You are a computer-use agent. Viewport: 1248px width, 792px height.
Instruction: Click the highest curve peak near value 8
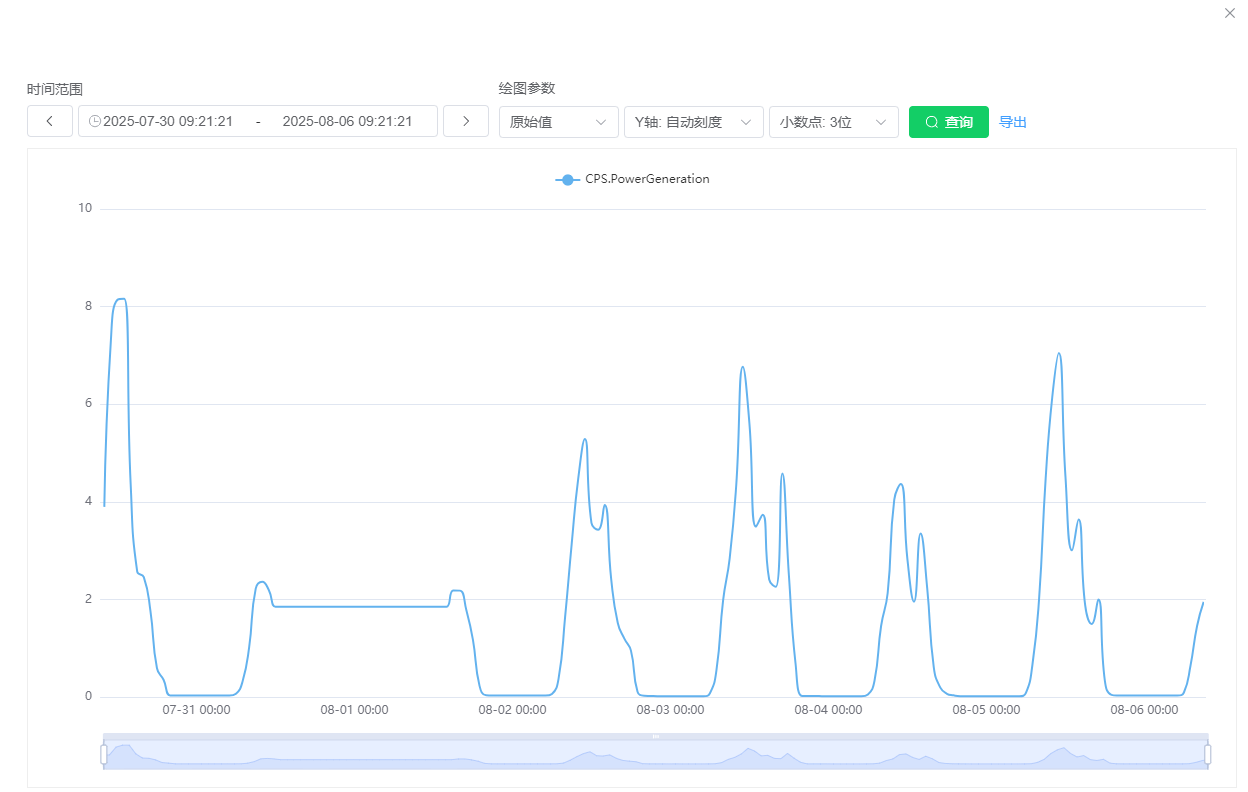coord(120,298)
